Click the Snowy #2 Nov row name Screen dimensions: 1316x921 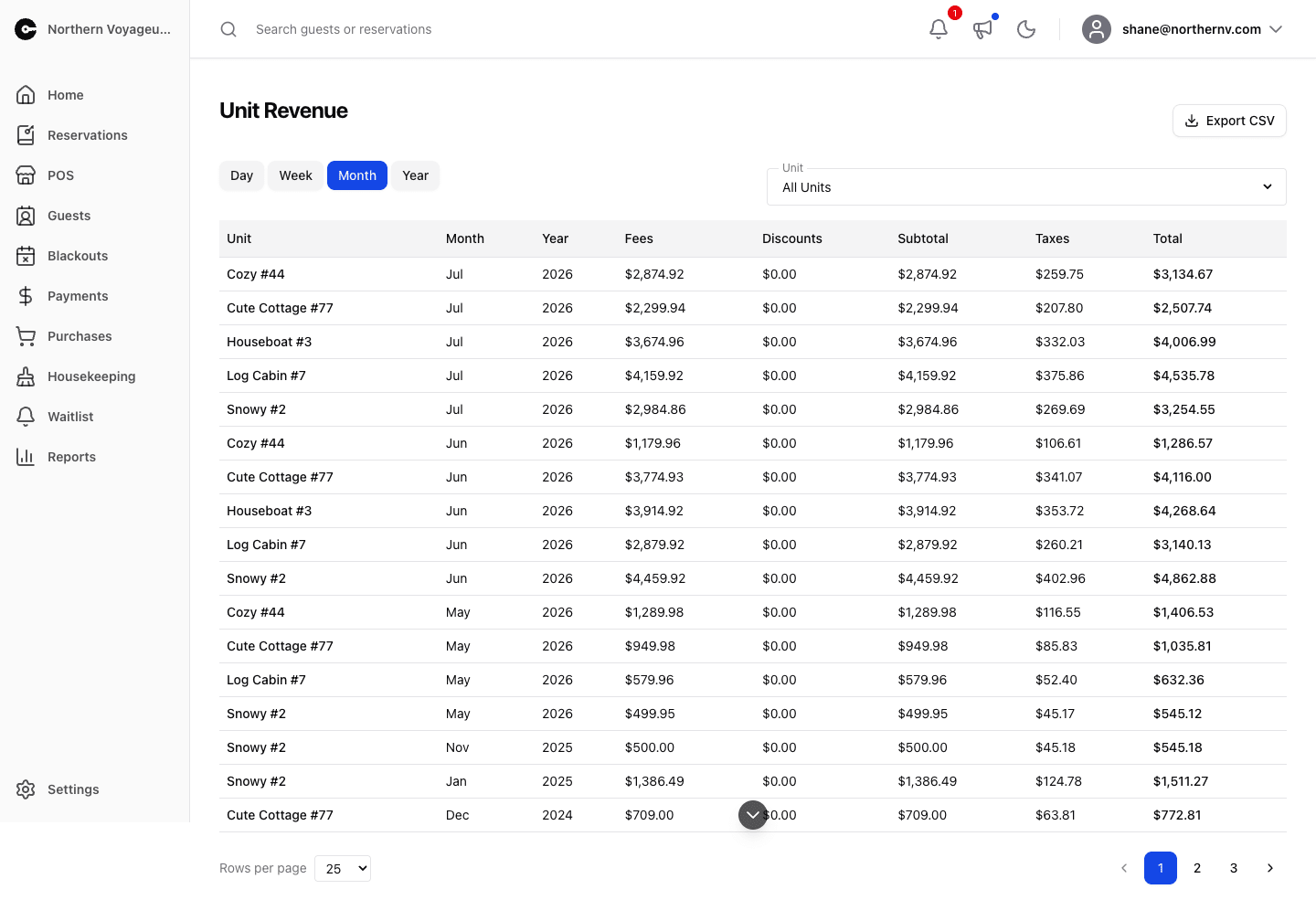click(256, 747)
